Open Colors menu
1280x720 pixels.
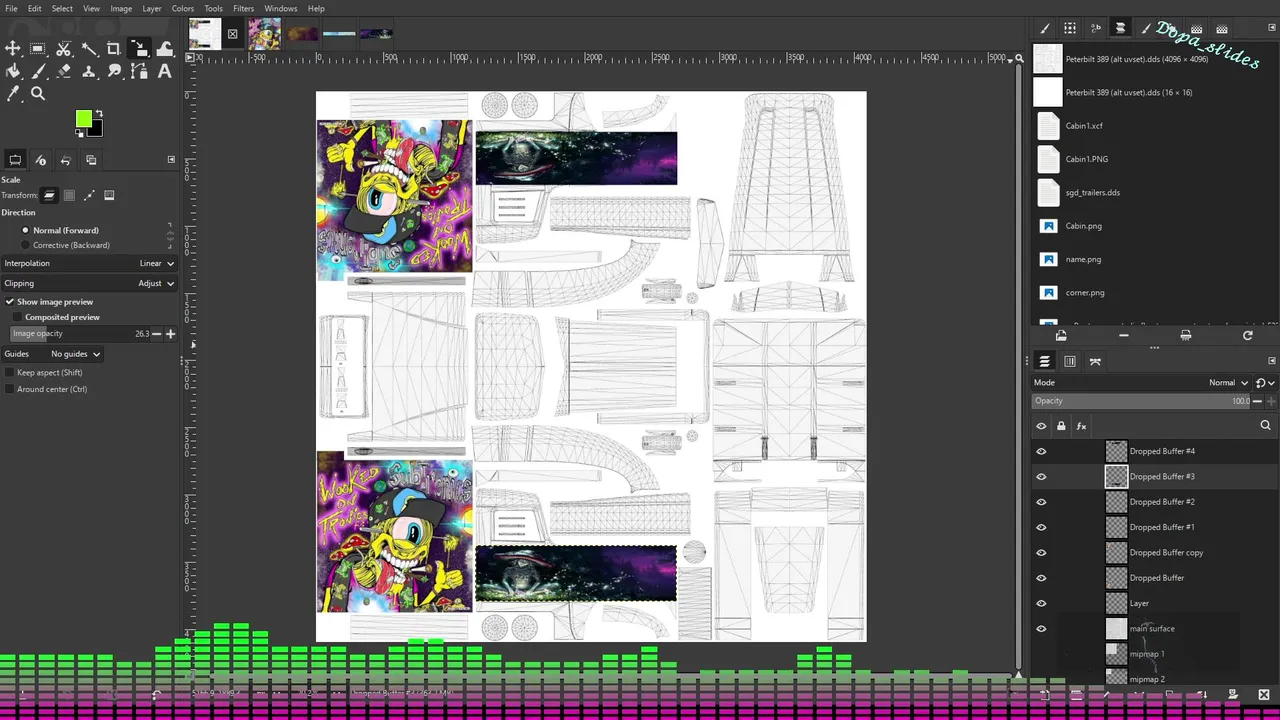click(x=183, y=9)
